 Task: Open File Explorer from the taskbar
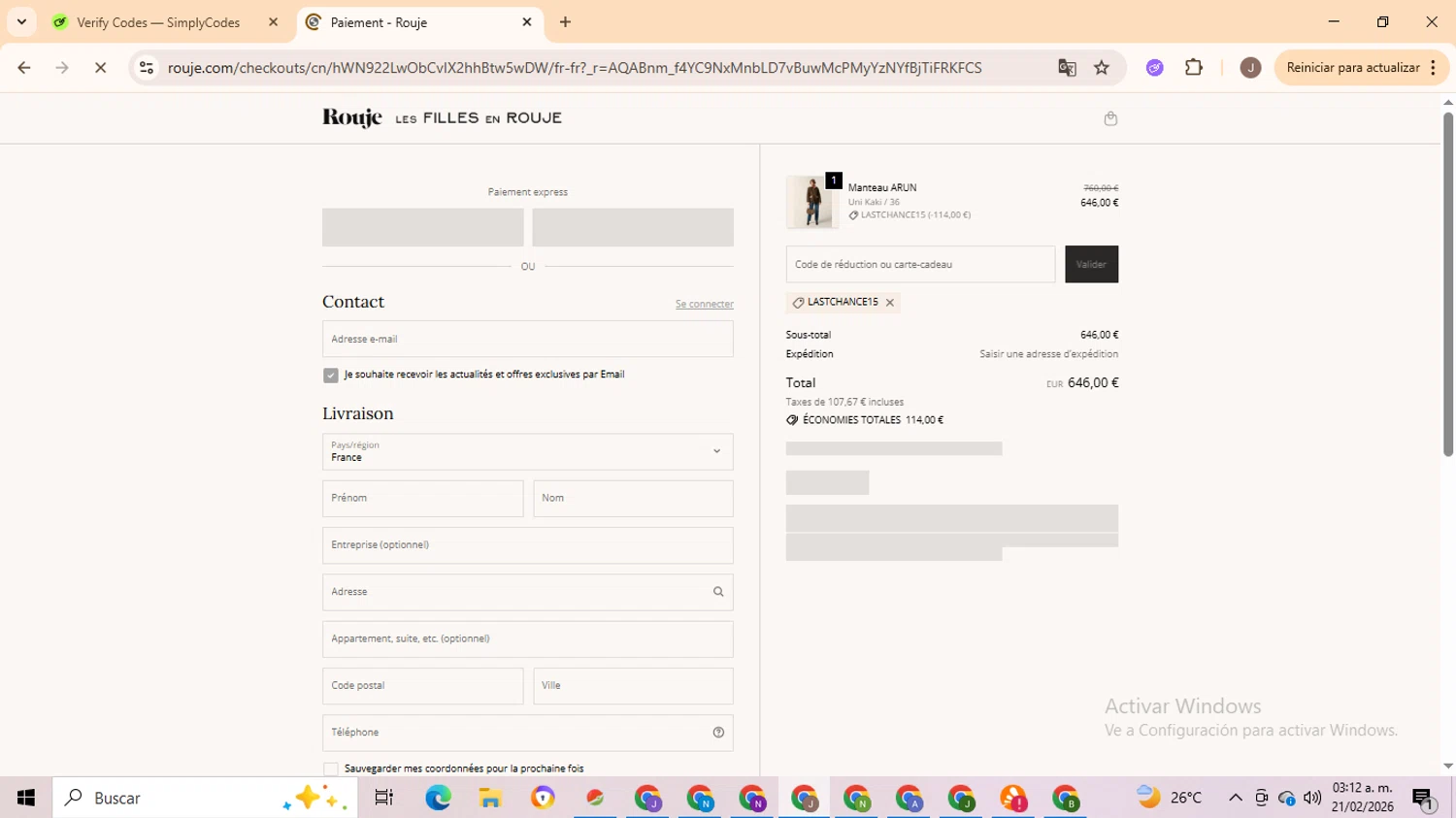(x=490, y=798)
